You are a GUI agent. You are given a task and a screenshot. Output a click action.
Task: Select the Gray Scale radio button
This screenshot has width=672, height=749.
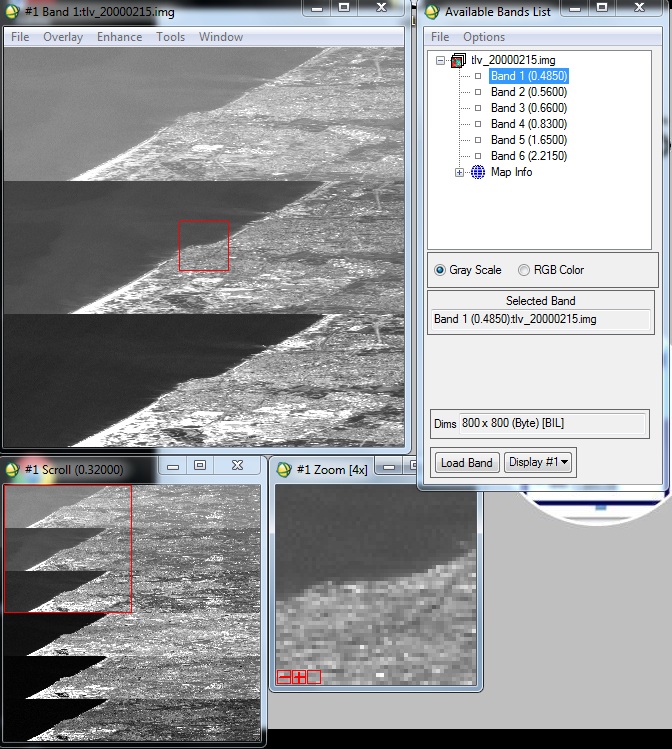point(440,270)
